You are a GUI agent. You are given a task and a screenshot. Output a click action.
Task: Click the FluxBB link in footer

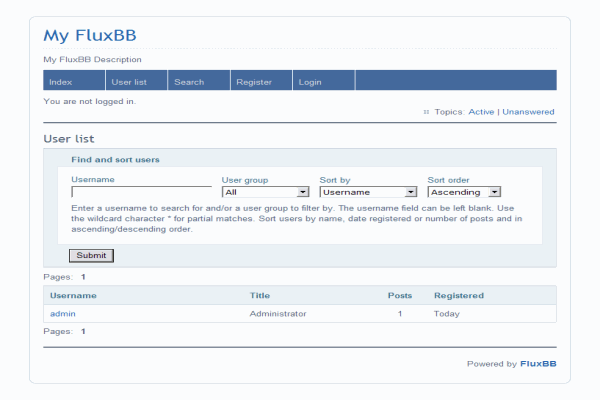tap(537, 364)
